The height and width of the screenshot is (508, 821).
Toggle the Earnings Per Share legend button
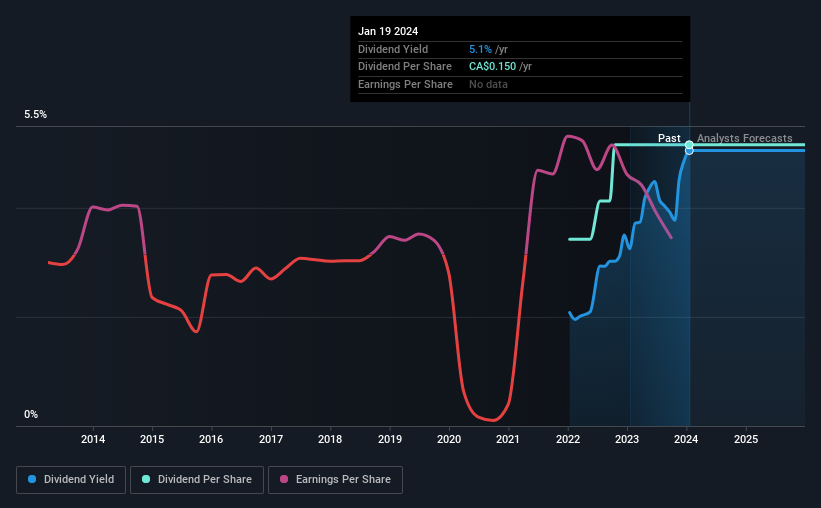point(335,480)
